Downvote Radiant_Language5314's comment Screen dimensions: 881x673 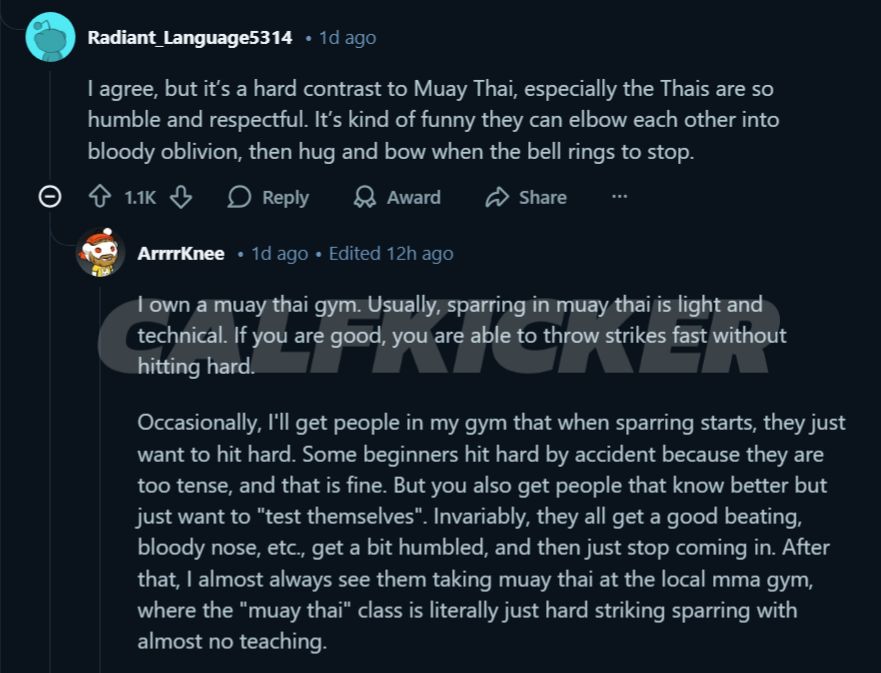180,197
